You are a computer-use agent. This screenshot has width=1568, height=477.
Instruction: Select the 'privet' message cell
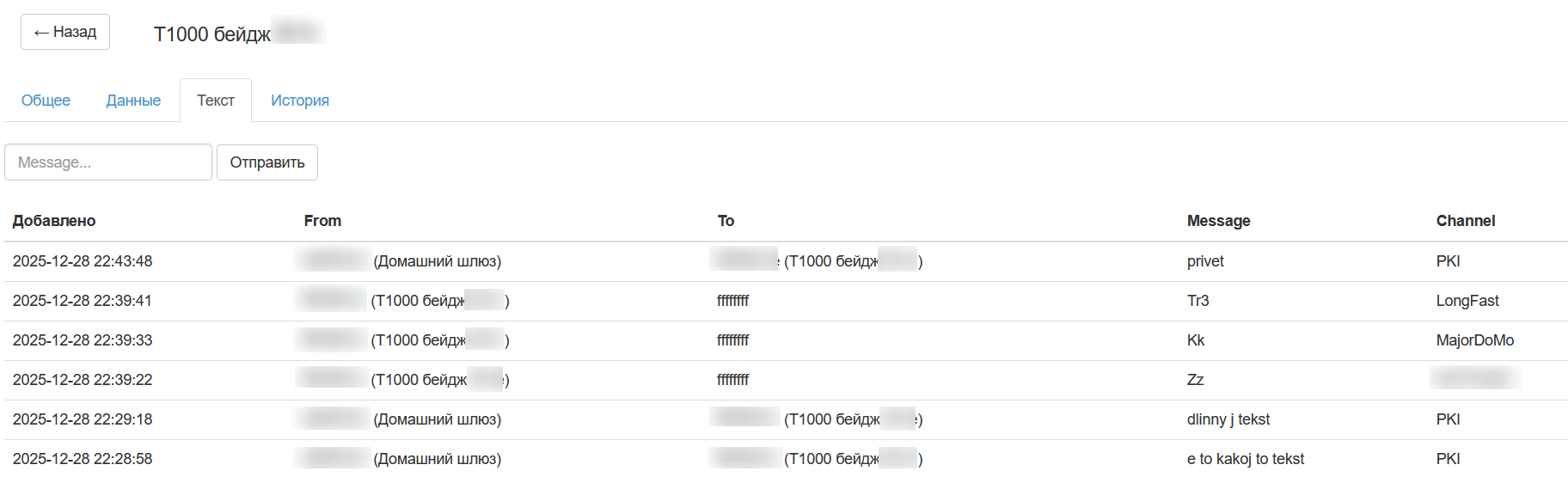[1205, 261]
